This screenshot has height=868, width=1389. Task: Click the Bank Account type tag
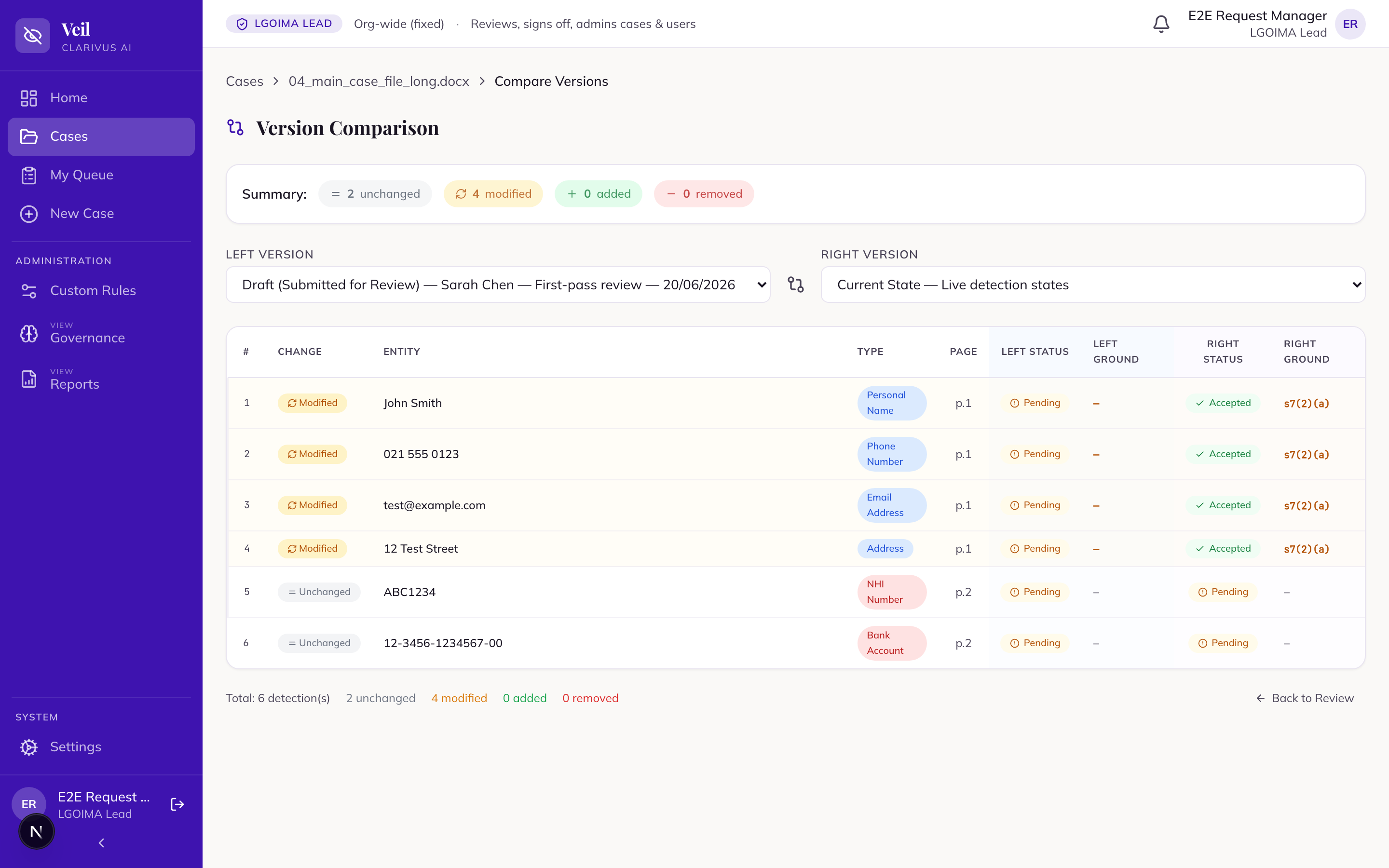892,643
